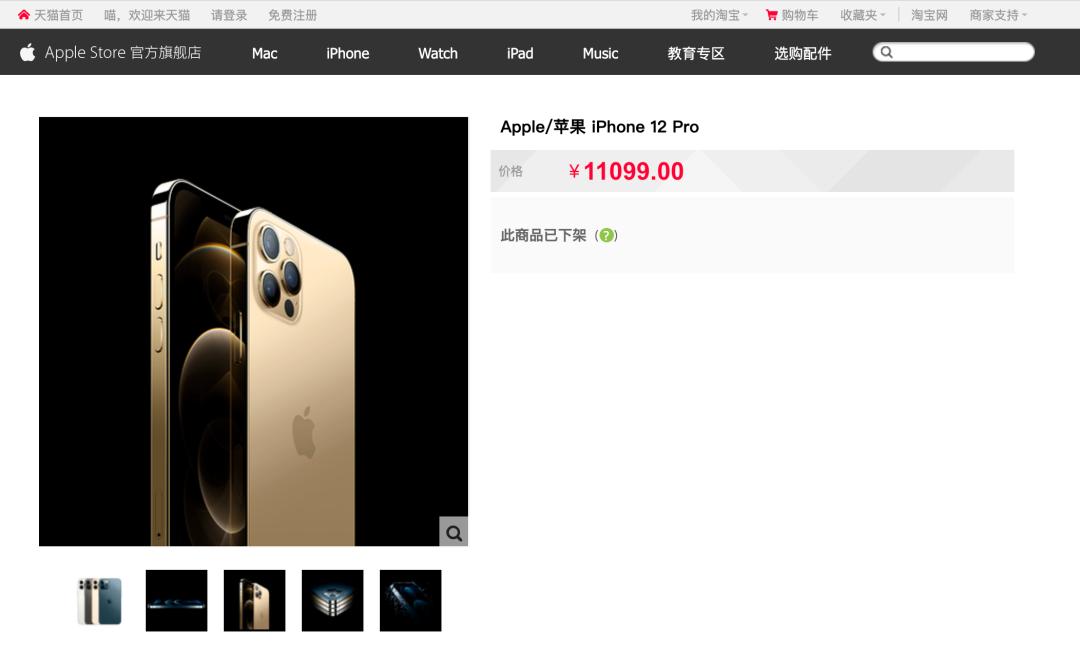The image size is (1080, 652).
Task: Open the 淘宝网 link
Action: click(929, 15)
